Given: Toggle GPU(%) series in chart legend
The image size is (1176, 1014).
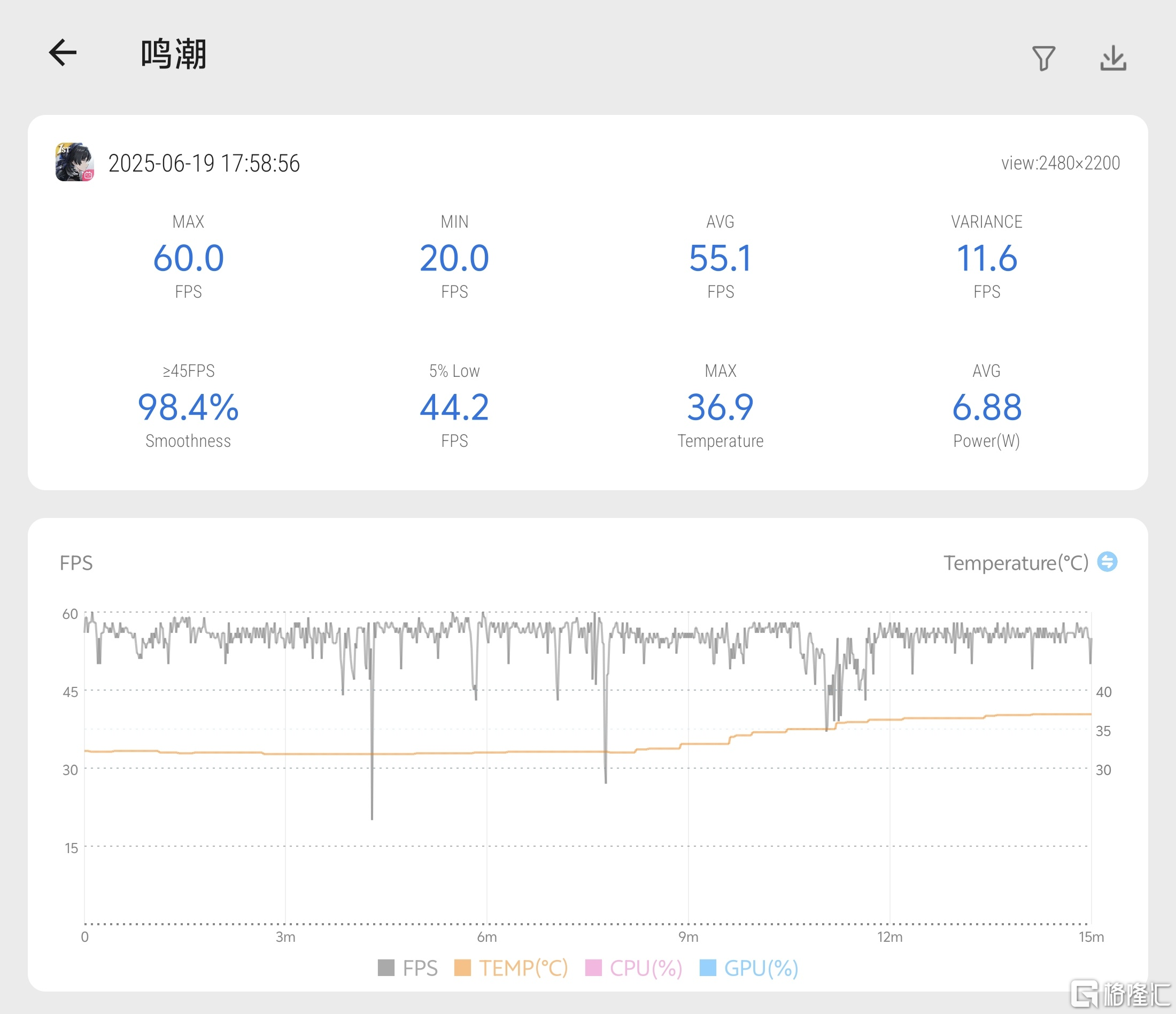Looking at the screenshot, I should pyautogui.click(x=749, y=968).
